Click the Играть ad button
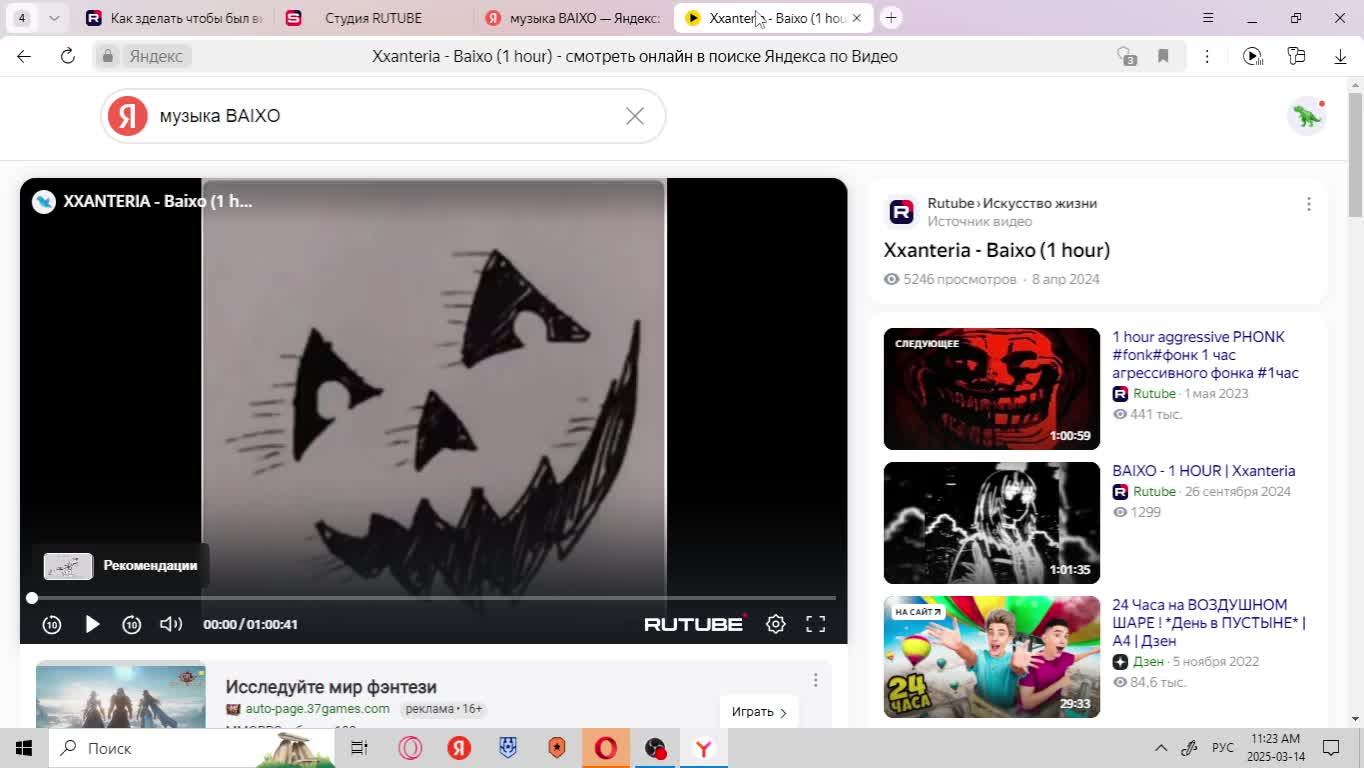Image resolution: width=1364 pixels, height=768 pixels. pyautogui.click(x=759, y=712)
